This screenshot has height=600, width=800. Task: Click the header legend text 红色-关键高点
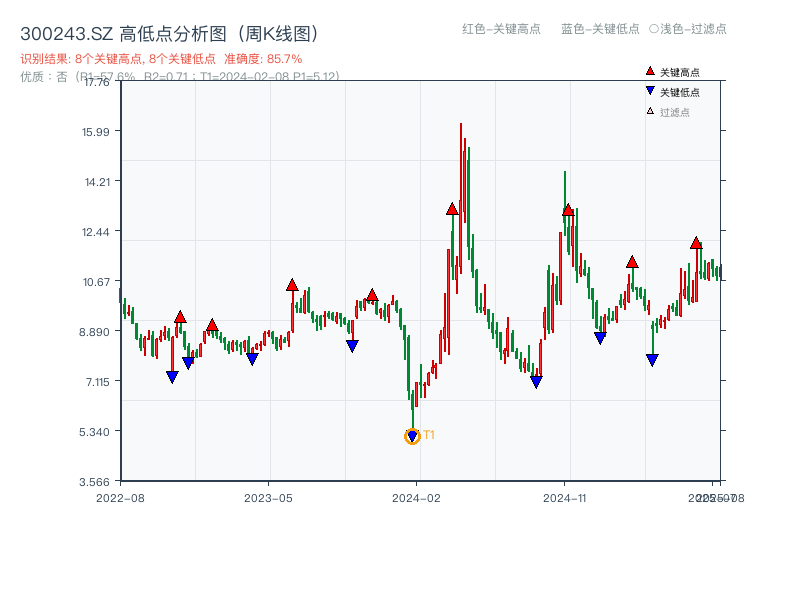pos(501,29)
